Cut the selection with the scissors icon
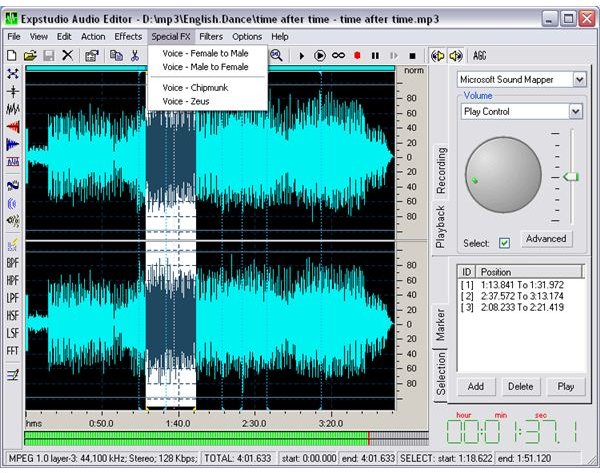 click(135, 56)
